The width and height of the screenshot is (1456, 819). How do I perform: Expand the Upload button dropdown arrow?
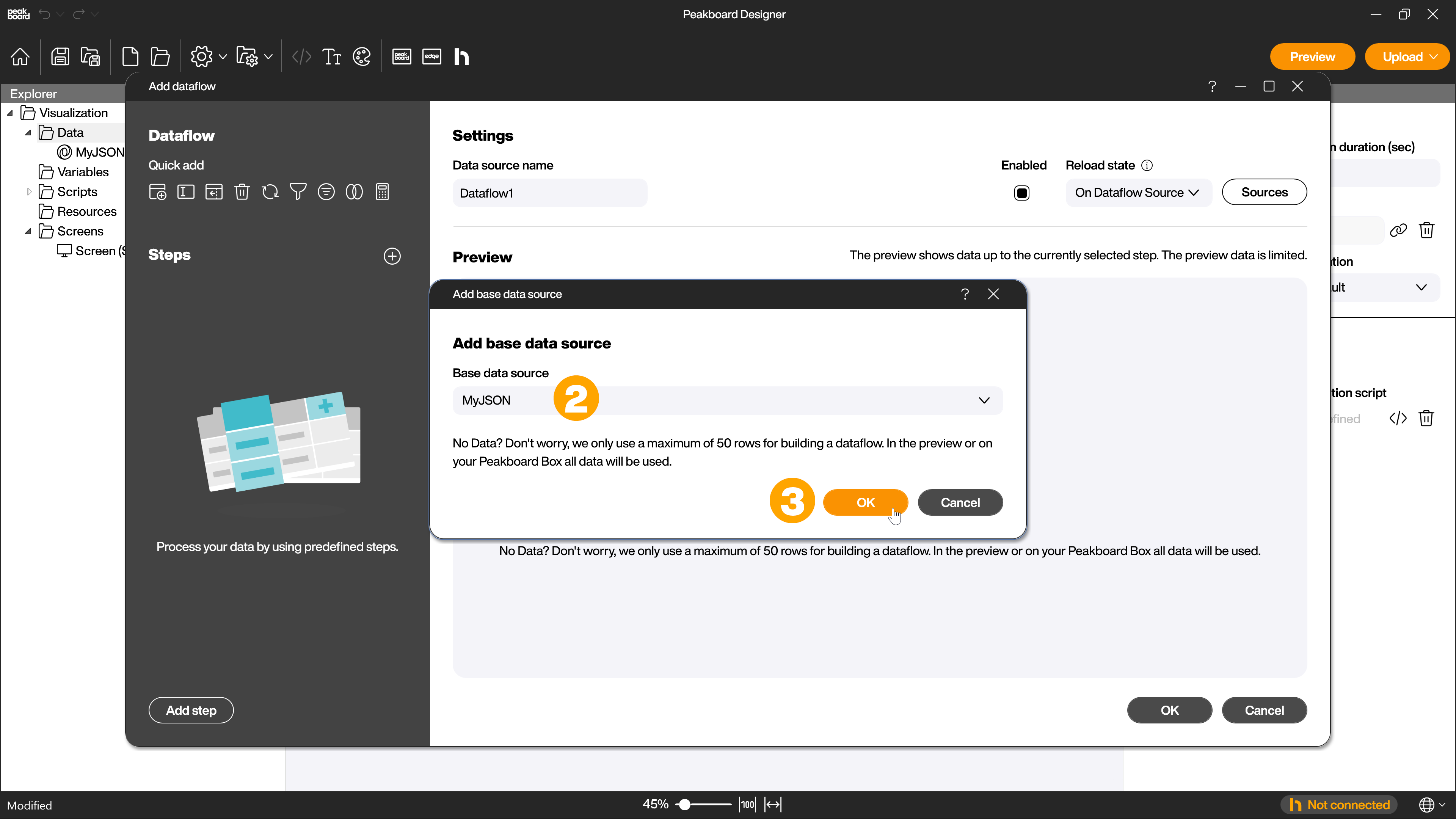tap(1434, 56)
